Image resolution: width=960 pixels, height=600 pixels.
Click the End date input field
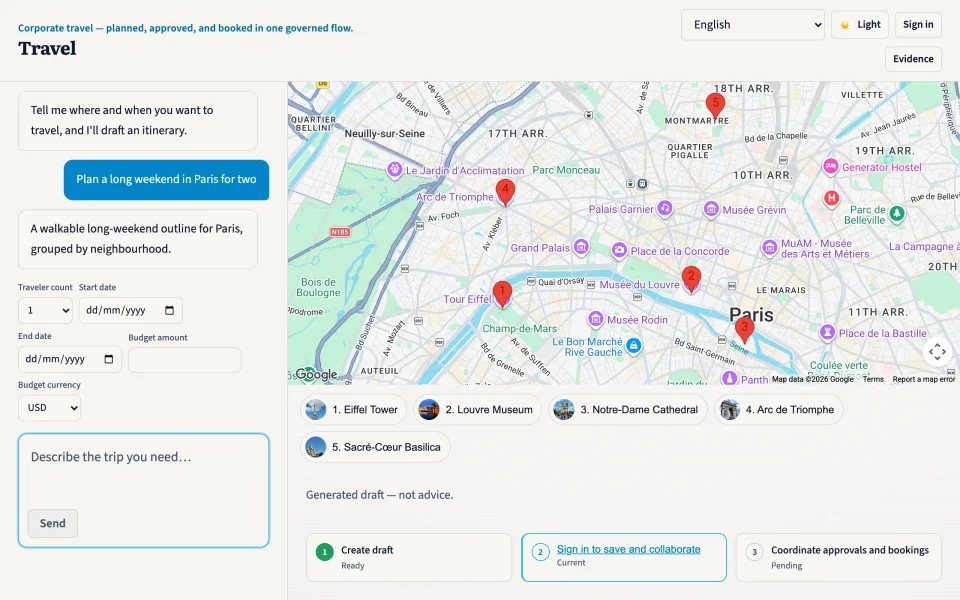pos(70,359)
